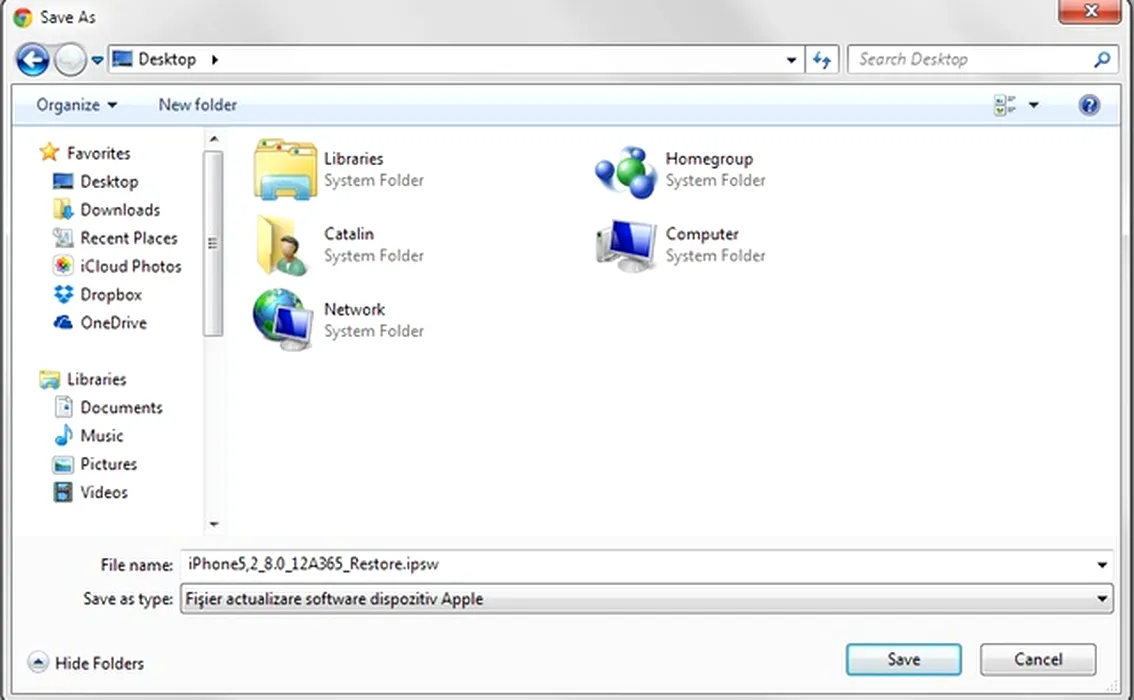Open the Catalin user folder icon

pos(283,245)
